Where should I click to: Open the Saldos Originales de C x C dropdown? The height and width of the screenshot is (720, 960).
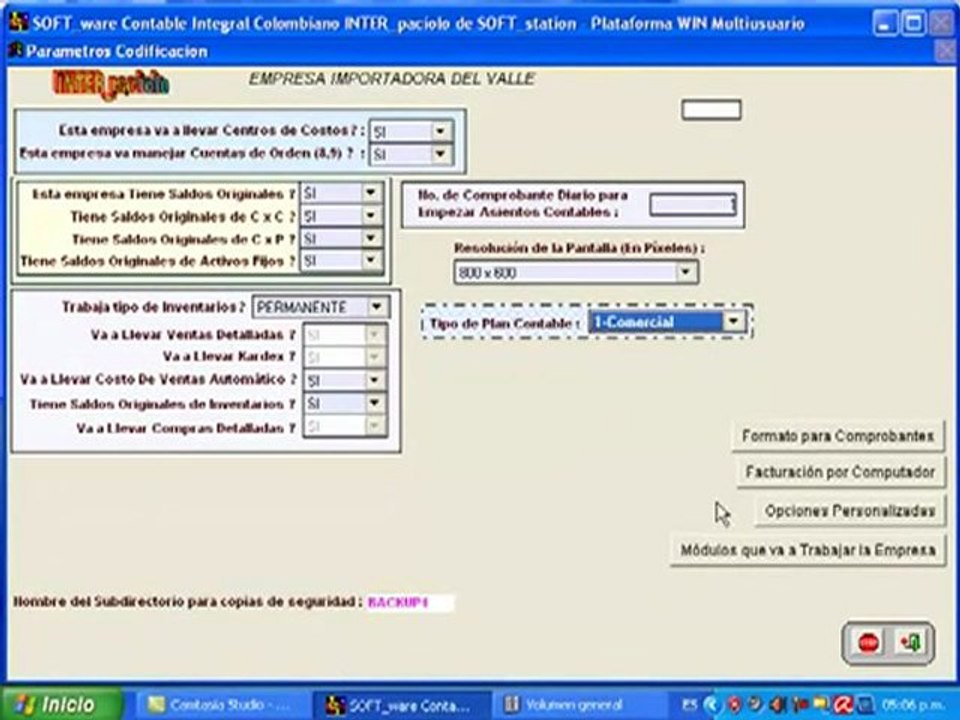pos(370,216)
